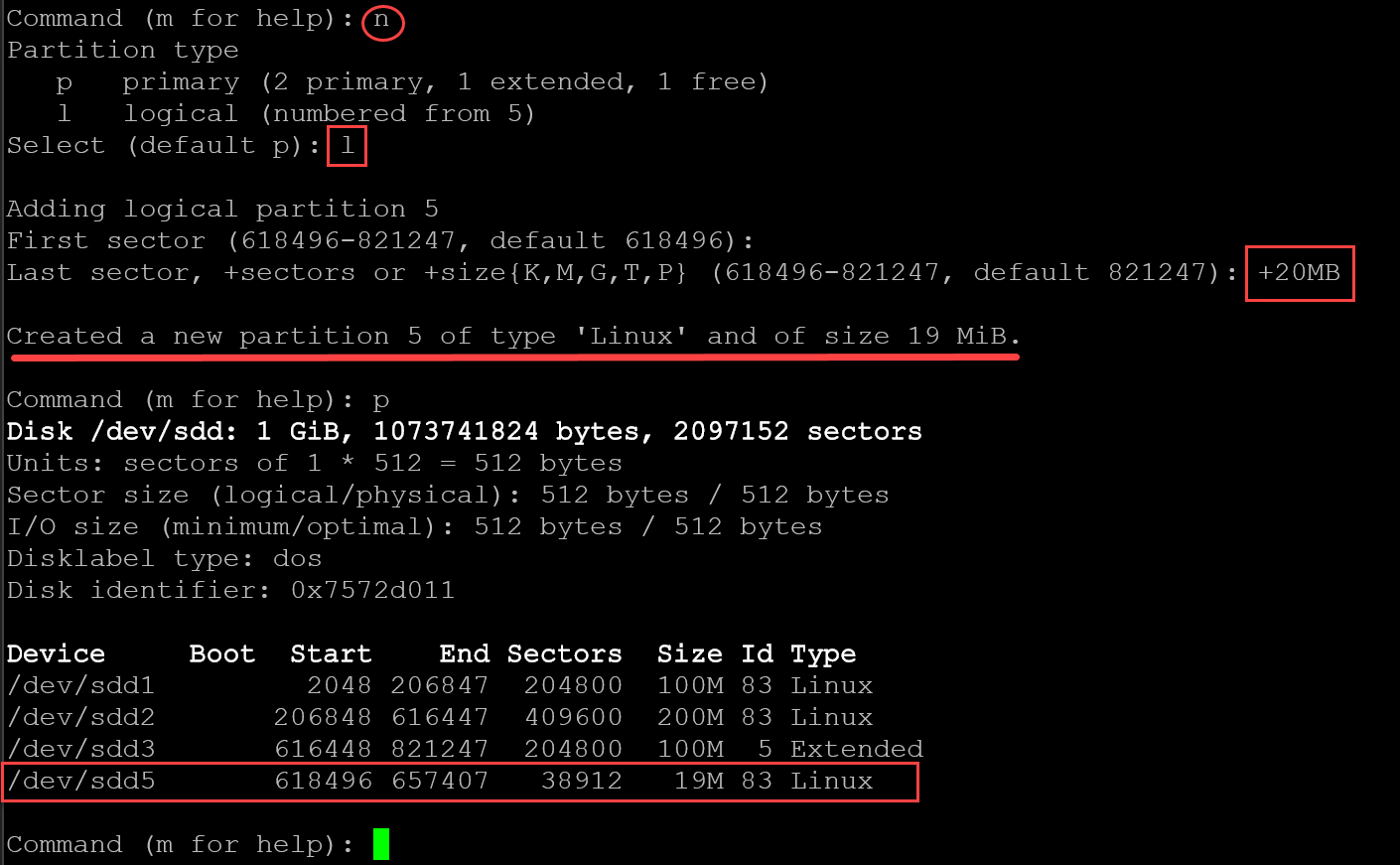
Task: Click the /dev/sdd3 device entry
Action: click(x=80, y=749)
